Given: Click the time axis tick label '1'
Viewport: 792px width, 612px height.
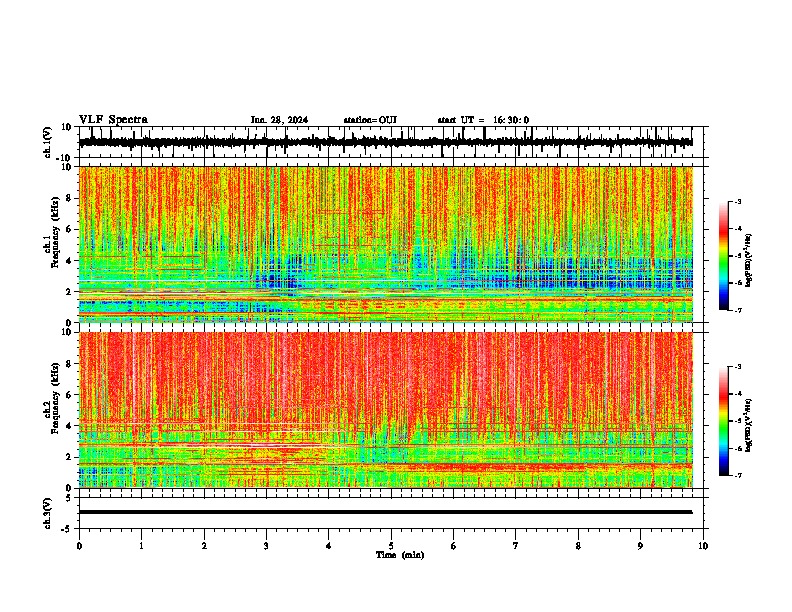Looking at the screenshot, I should coord(141,546).
